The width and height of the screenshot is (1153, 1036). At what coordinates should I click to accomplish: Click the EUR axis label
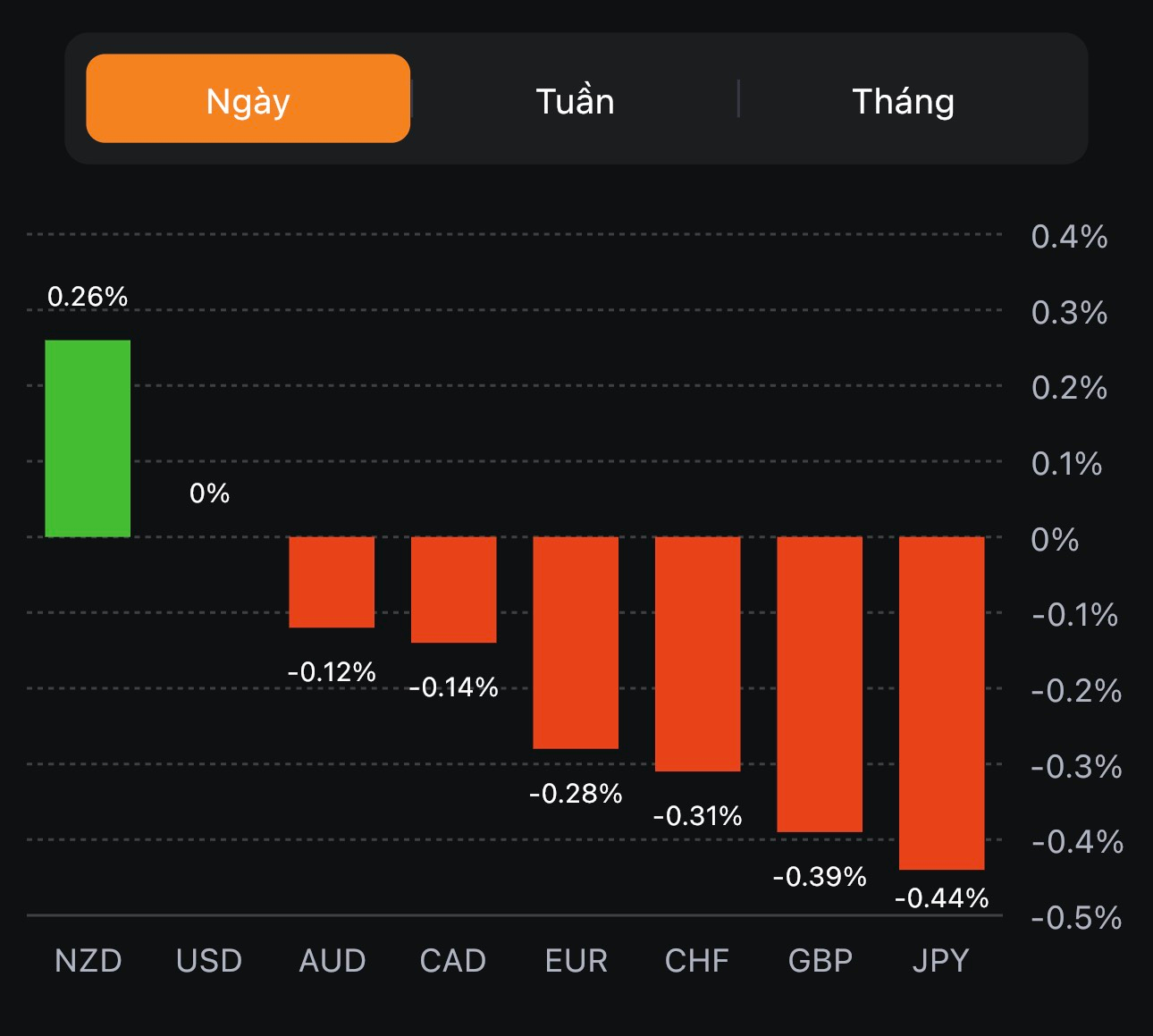(x=576, y=961)
